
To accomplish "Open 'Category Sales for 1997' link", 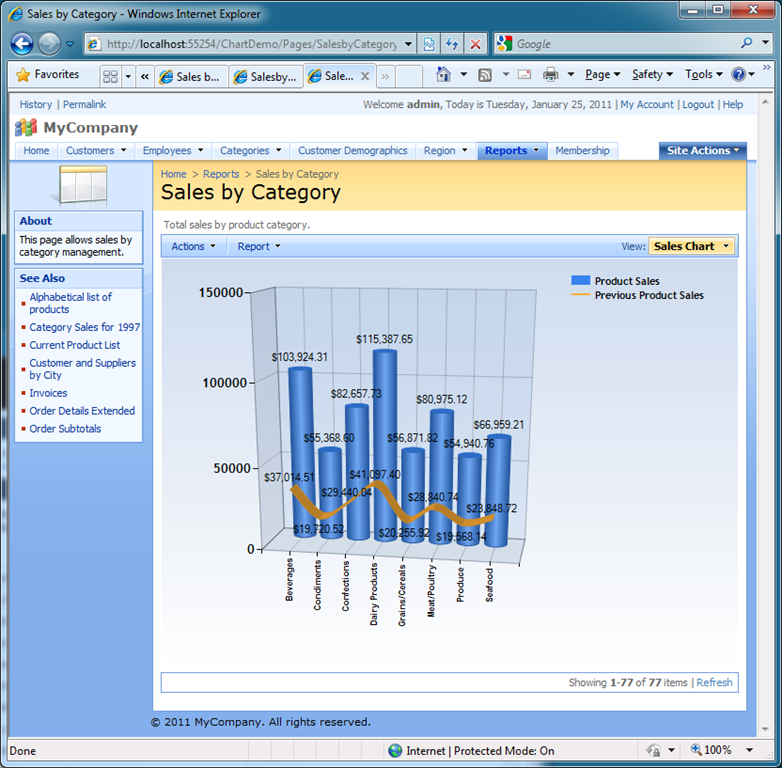I will tap(84, 327).
